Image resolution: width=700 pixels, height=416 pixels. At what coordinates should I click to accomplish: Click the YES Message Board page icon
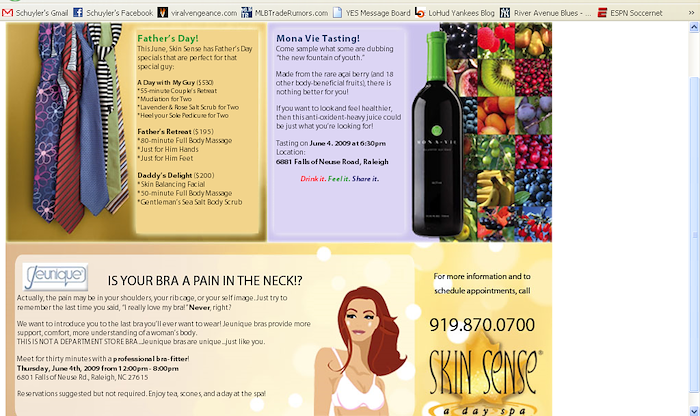(x=338, y=12)
